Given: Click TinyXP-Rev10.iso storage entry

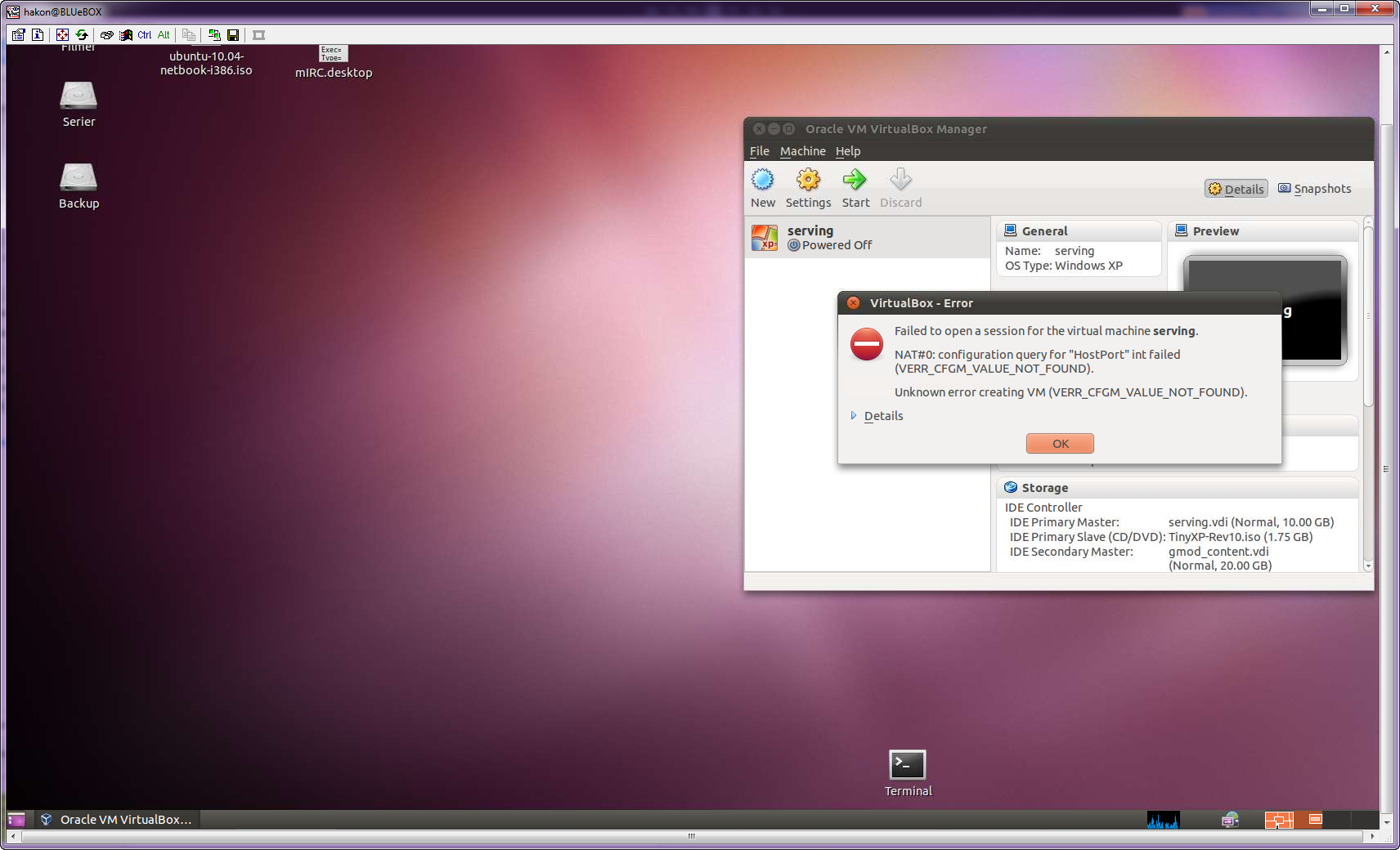Looking at the screenshot, I should click(x=1241, y=537).
